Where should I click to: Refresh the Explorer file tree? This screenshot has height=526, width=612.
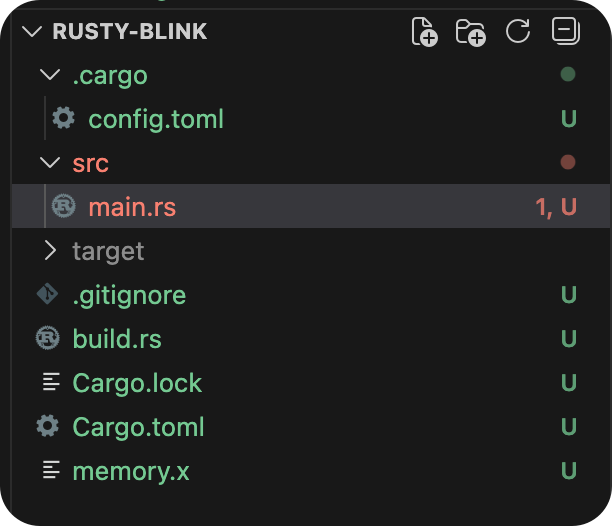[x=518, y=32]
